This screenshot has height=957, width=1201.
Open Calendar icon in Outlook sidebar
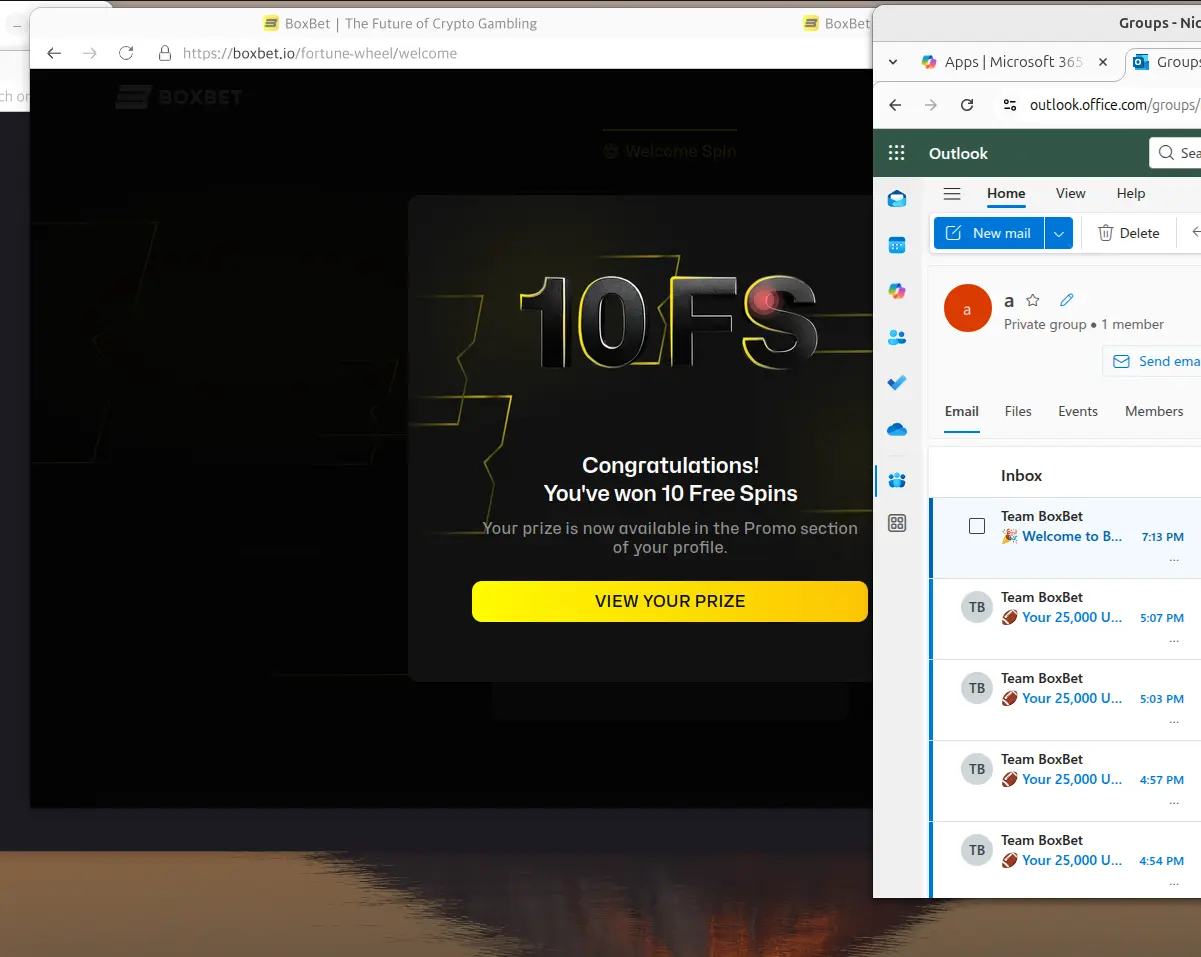(x=897, y=245)
